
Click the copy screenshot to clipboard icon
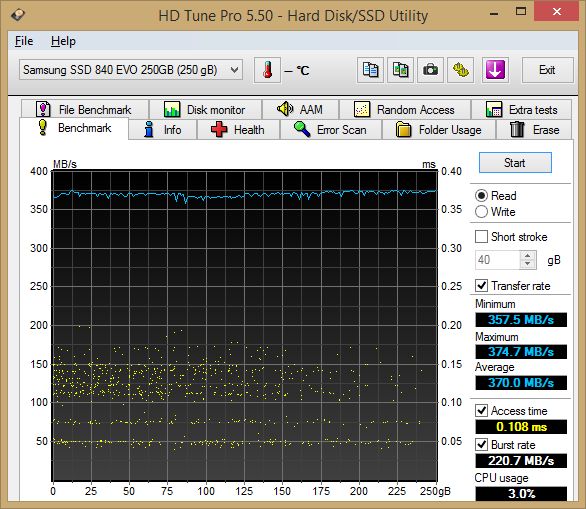click(400, 70)
